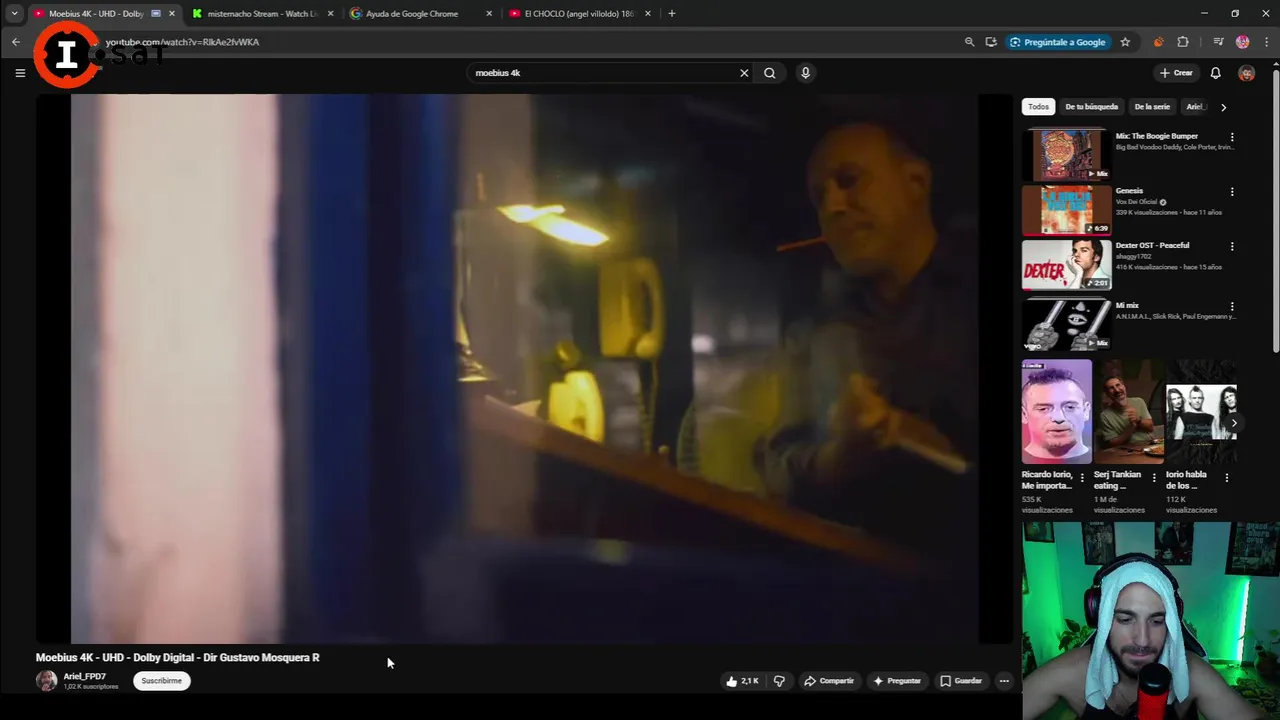Clear the search box text with the X
Viewport: 1280px width, 720px height.
(744, 73)
